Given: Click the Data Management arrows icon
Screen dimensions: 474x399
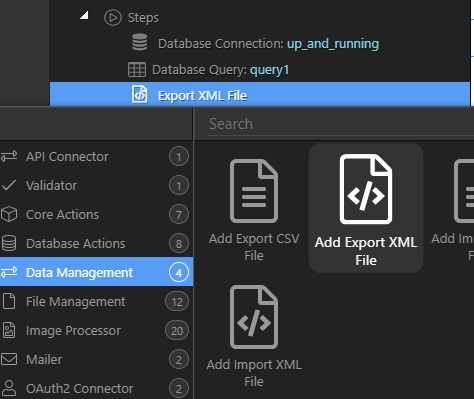Looking at the screenshot, I should pos(9,272).
